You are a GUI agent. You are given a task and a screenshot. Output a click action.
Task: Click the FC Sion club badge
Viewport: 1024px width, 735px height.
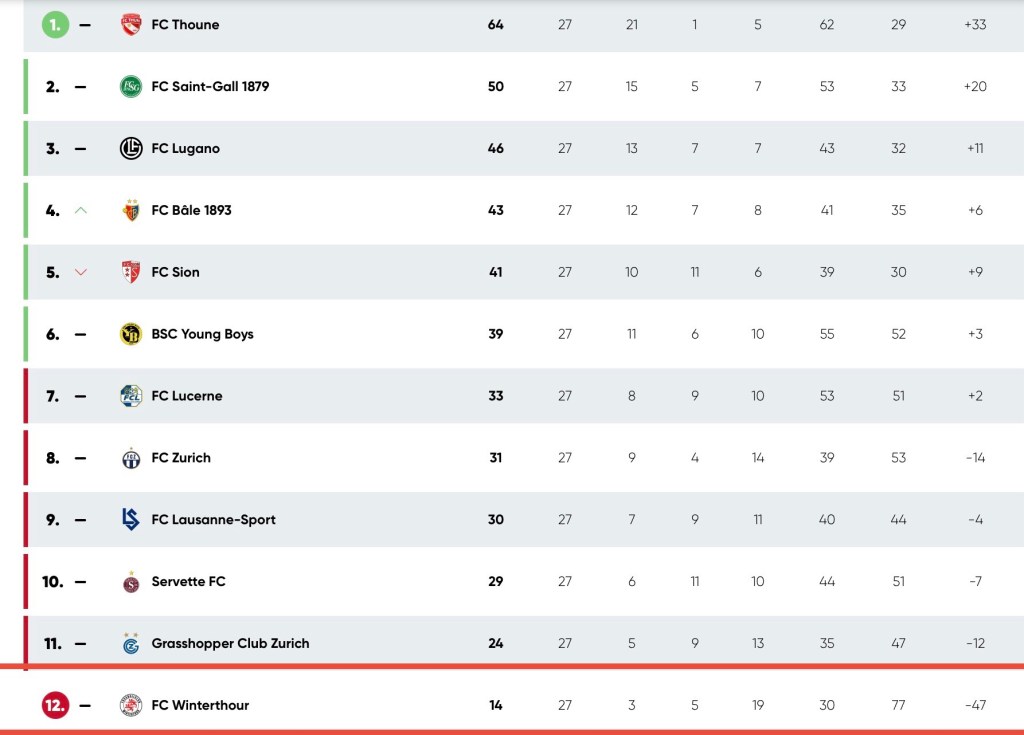click(130, 272)
